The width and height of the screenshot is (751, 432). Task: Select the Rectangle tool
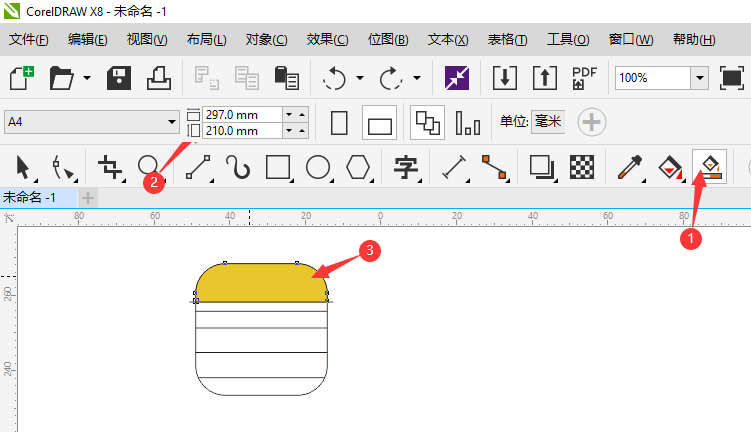point(277,166)
